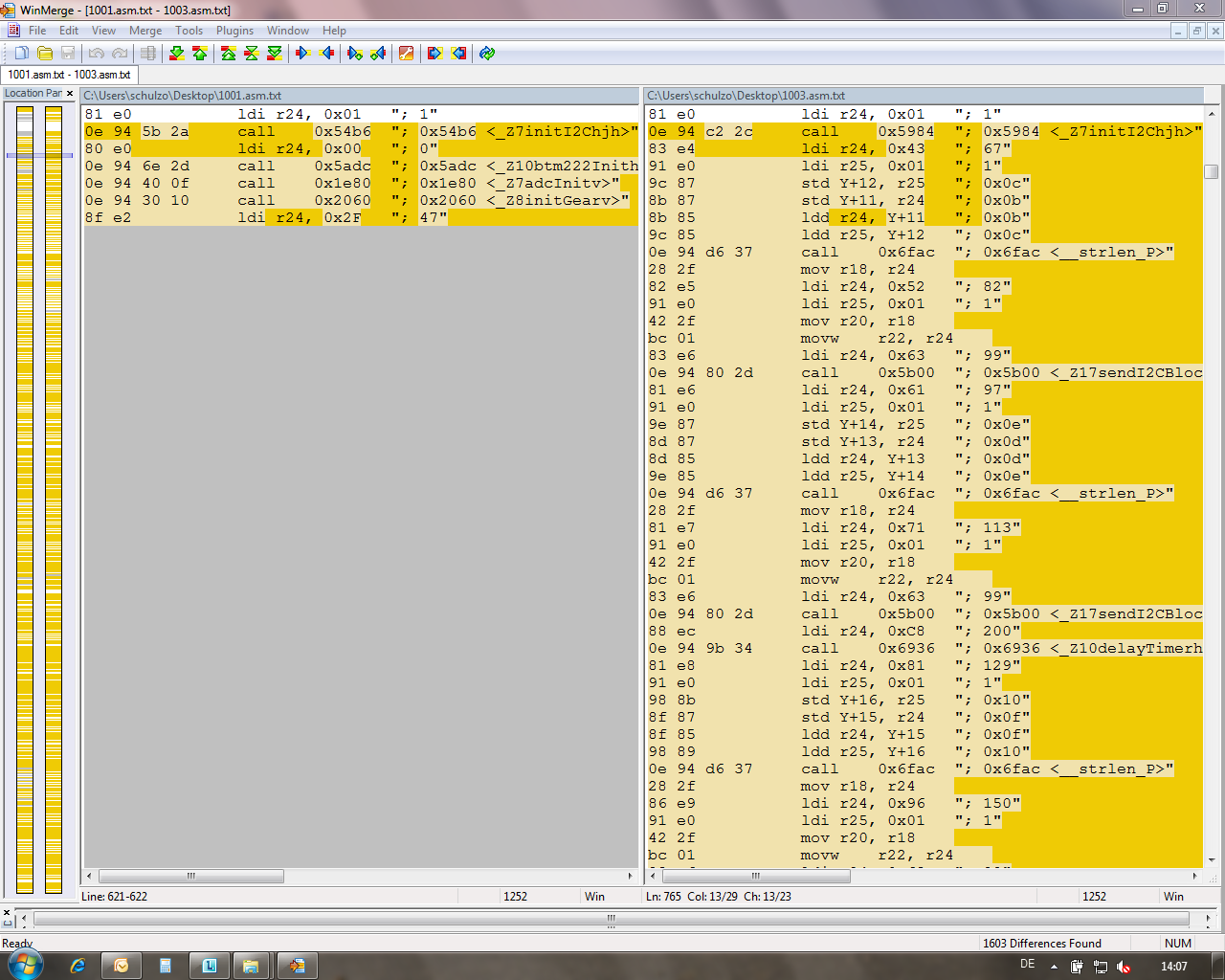Screen dimensions: 1225x980
Task: Copy all differences to the right
Action: click(x=435, y=54)
